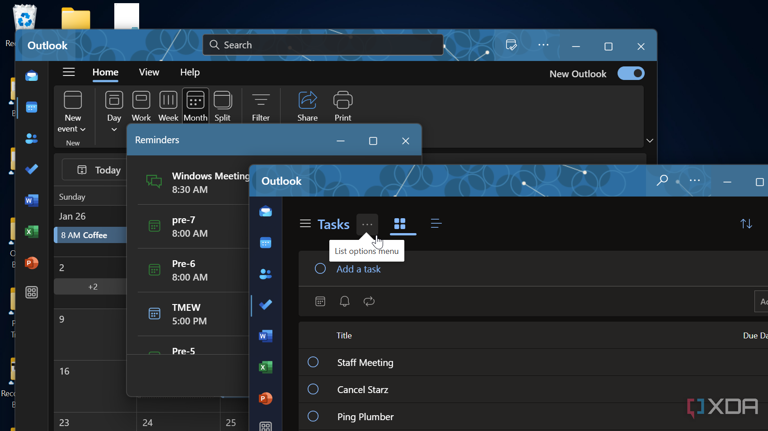Image resolution: width=768 pixels, height=431 pixels.
Task: Open the Home ribbon tab
Action: [x=105, y=72]
